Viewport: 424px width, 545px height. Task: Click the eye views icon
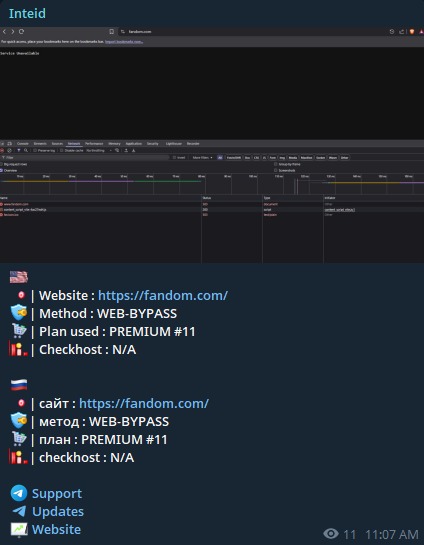(x=331, y=534)
